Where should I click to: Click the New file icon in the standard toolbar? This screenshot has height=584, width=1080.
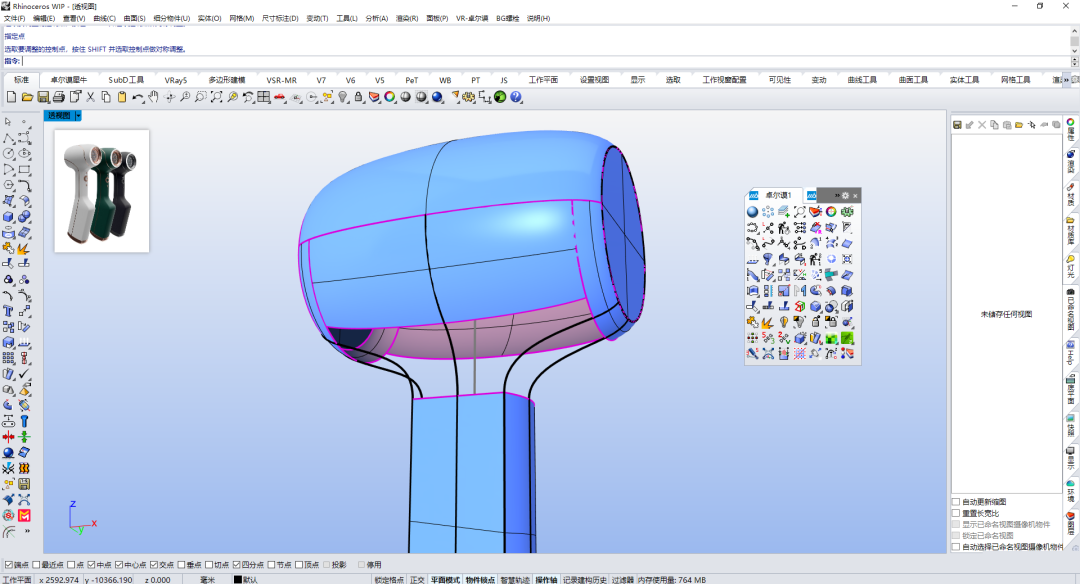11,97
